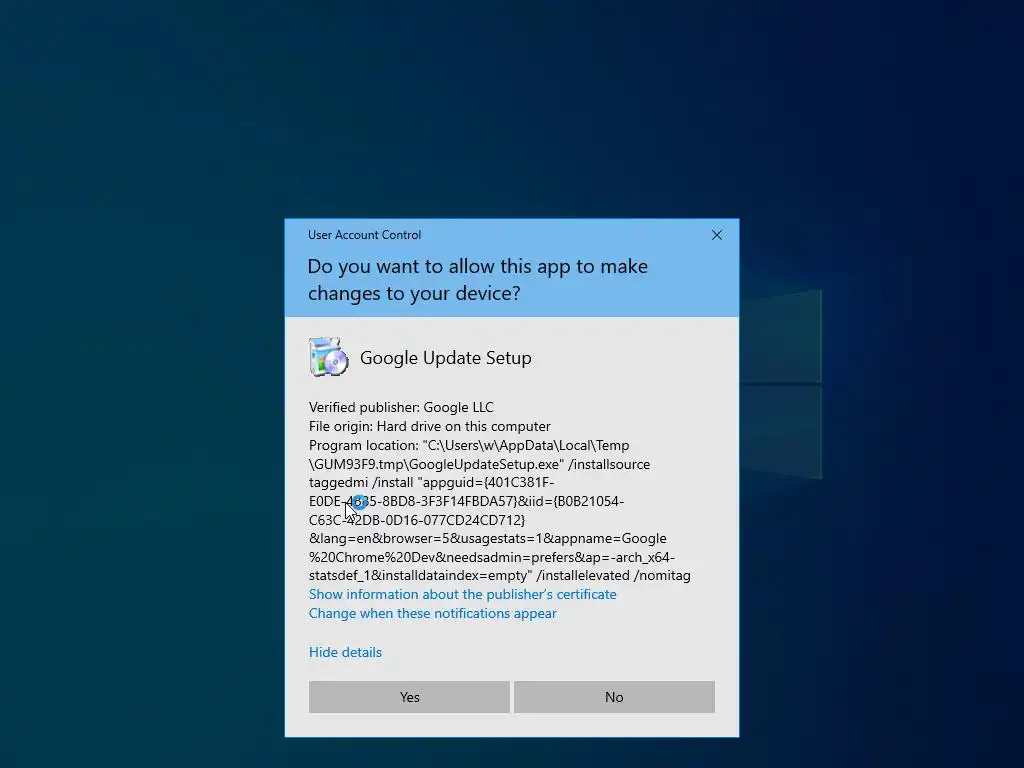This screenshot has width=1024, height=768.
Task: Click the taggedmi /install appguid line
Action: pos(432,483)
